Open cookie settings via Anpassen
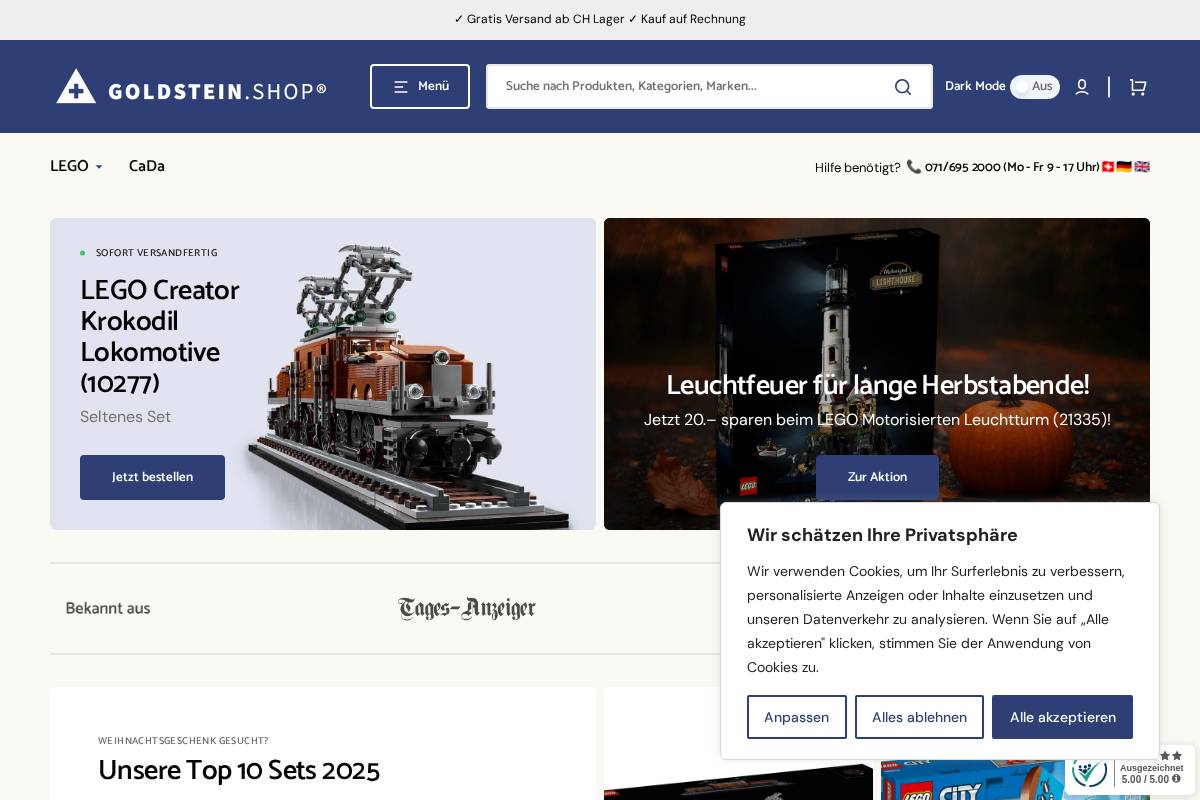Image resolution: width=1200 pixels, height=800 pixels. (797, 717)
